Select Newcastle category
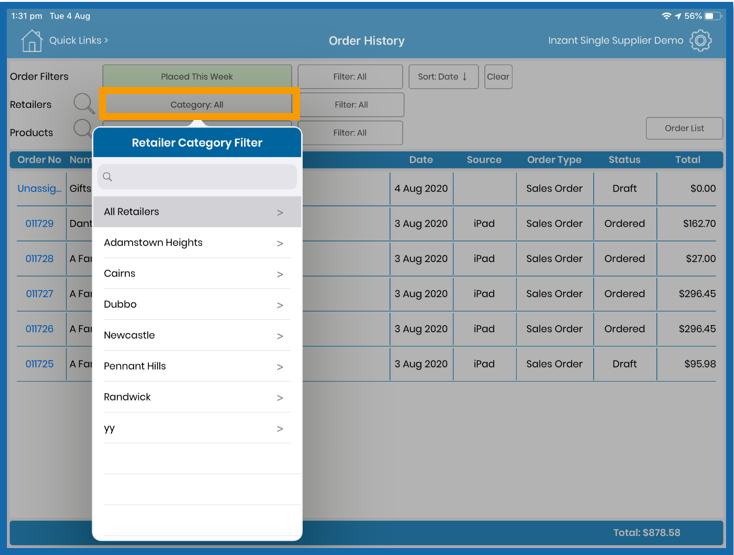The height and width of the screenshot is (555, 734). (197, 336)
